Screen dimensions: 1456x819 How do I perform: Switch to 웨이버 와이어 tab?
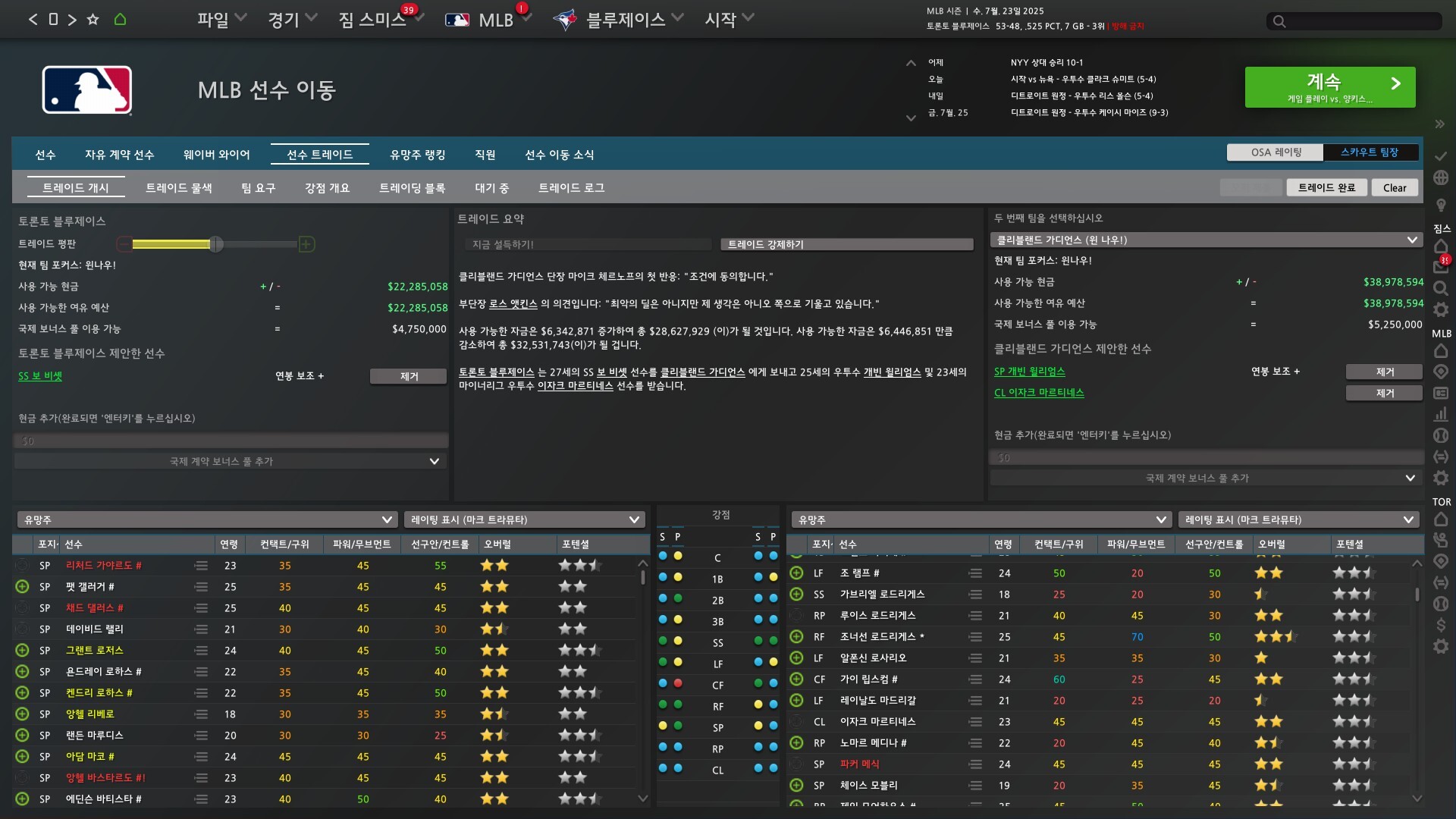(x=216, y=155)
